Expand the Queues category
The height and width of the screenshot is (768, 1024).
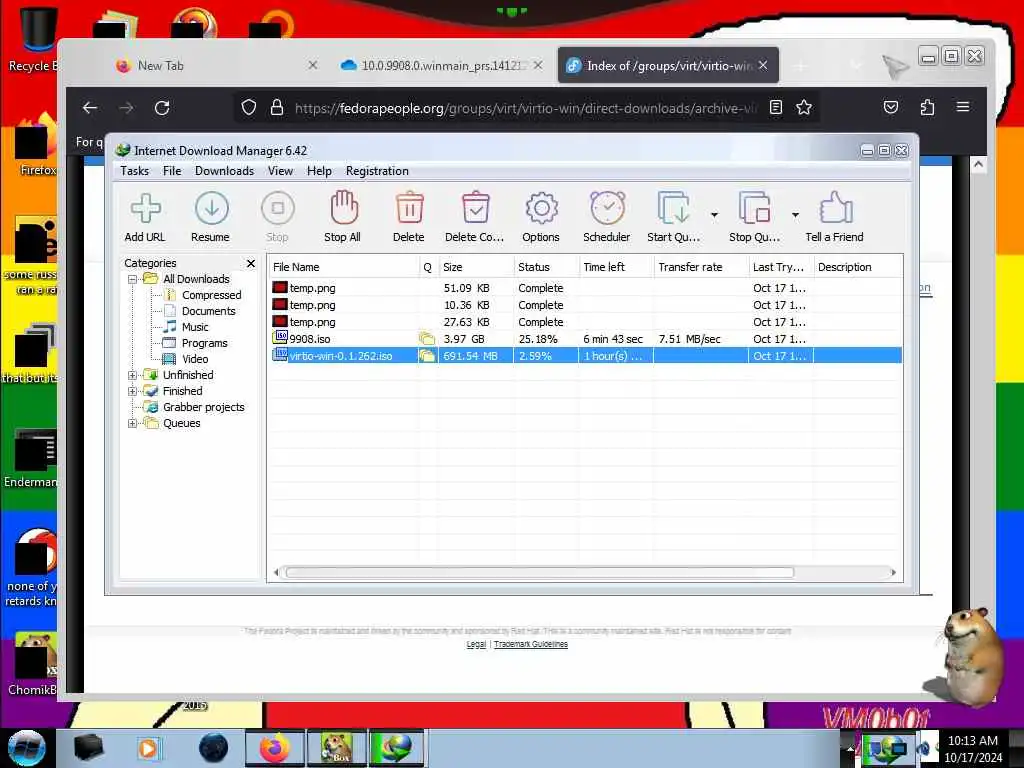click(x=133, y=423)
